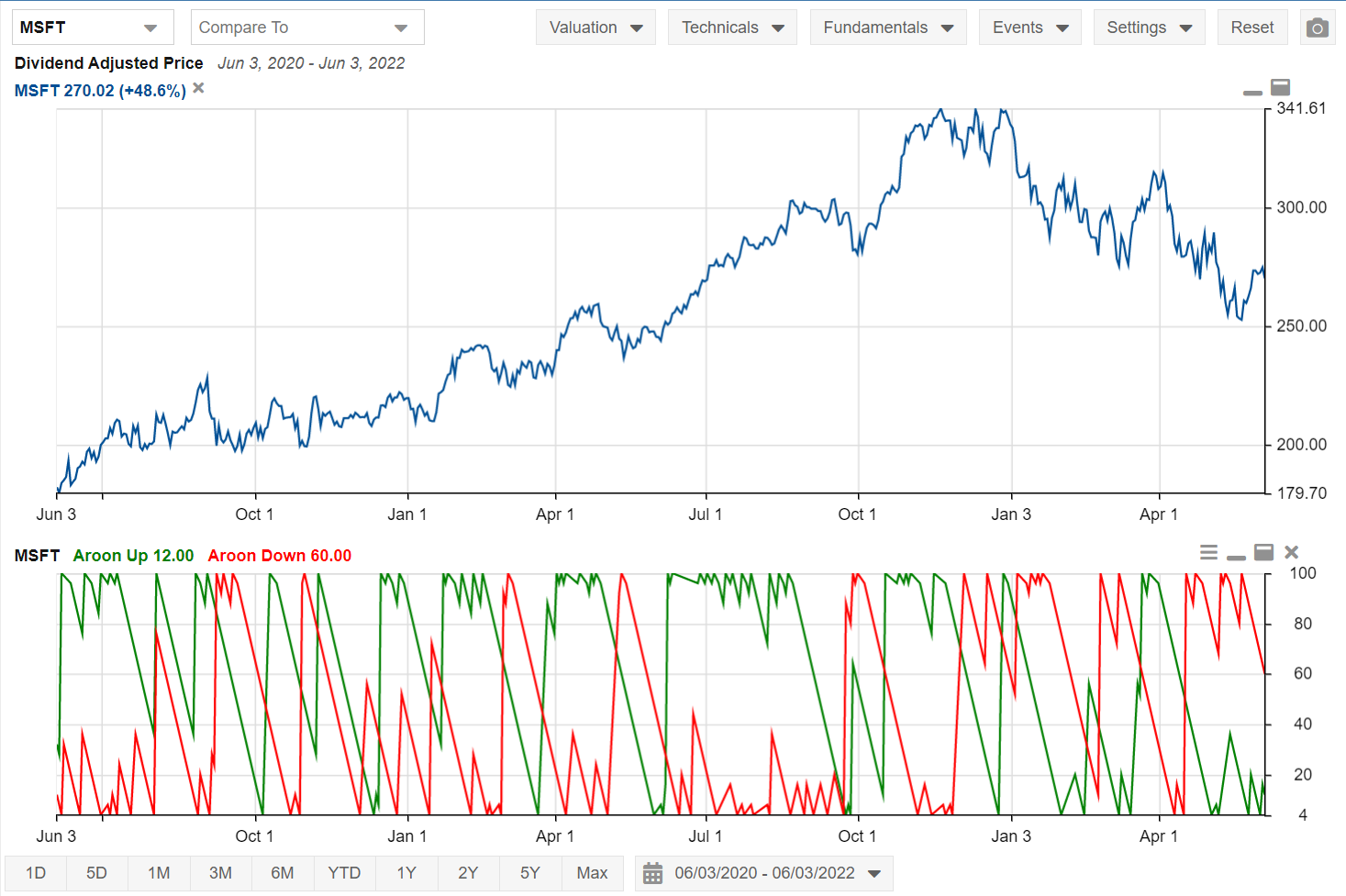Click the 179.70 price axis label
This screenshot has height=896, width=1346.
tap(1302, 493)
